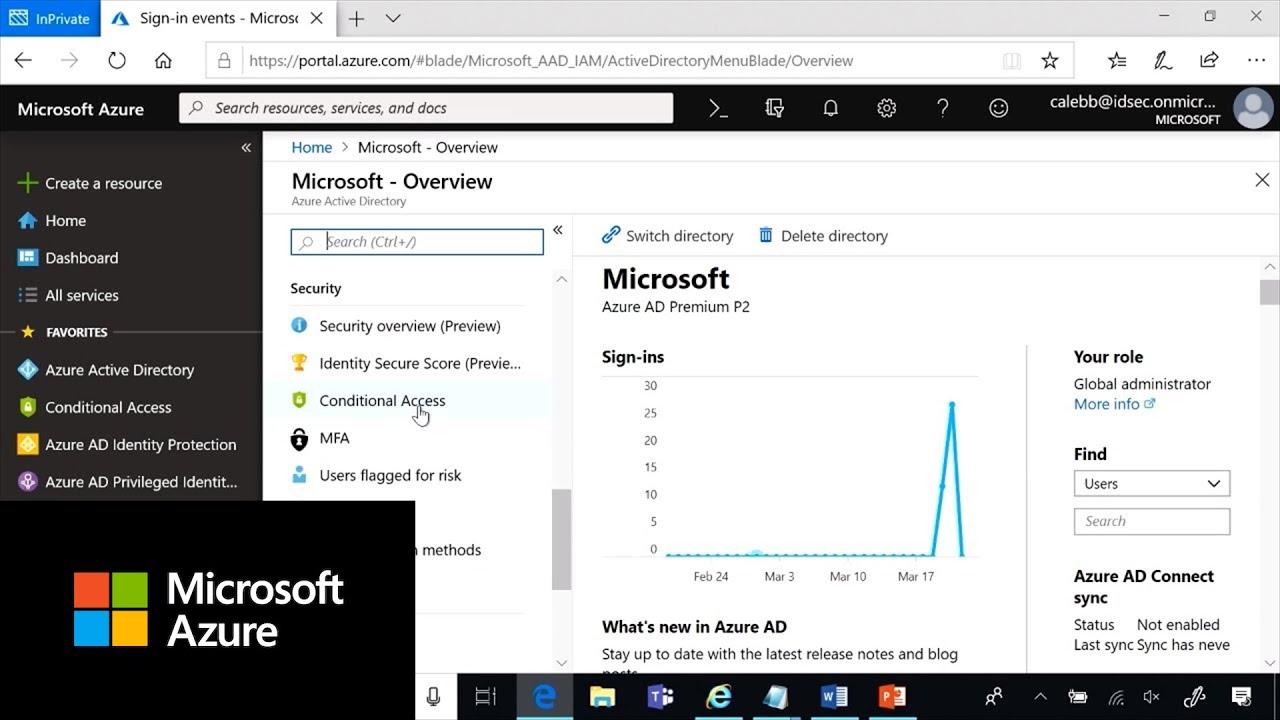Viewport: 1280px width, 720px height.
Task: Click the add notes pen icon
Action: 1163,61
